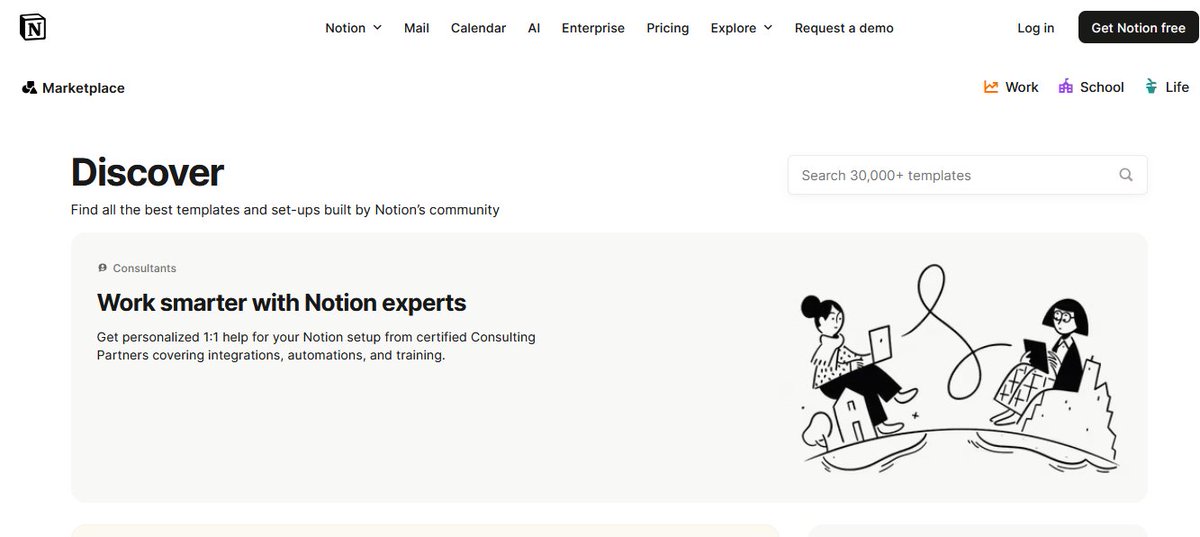Click the School building icon

1066,87
